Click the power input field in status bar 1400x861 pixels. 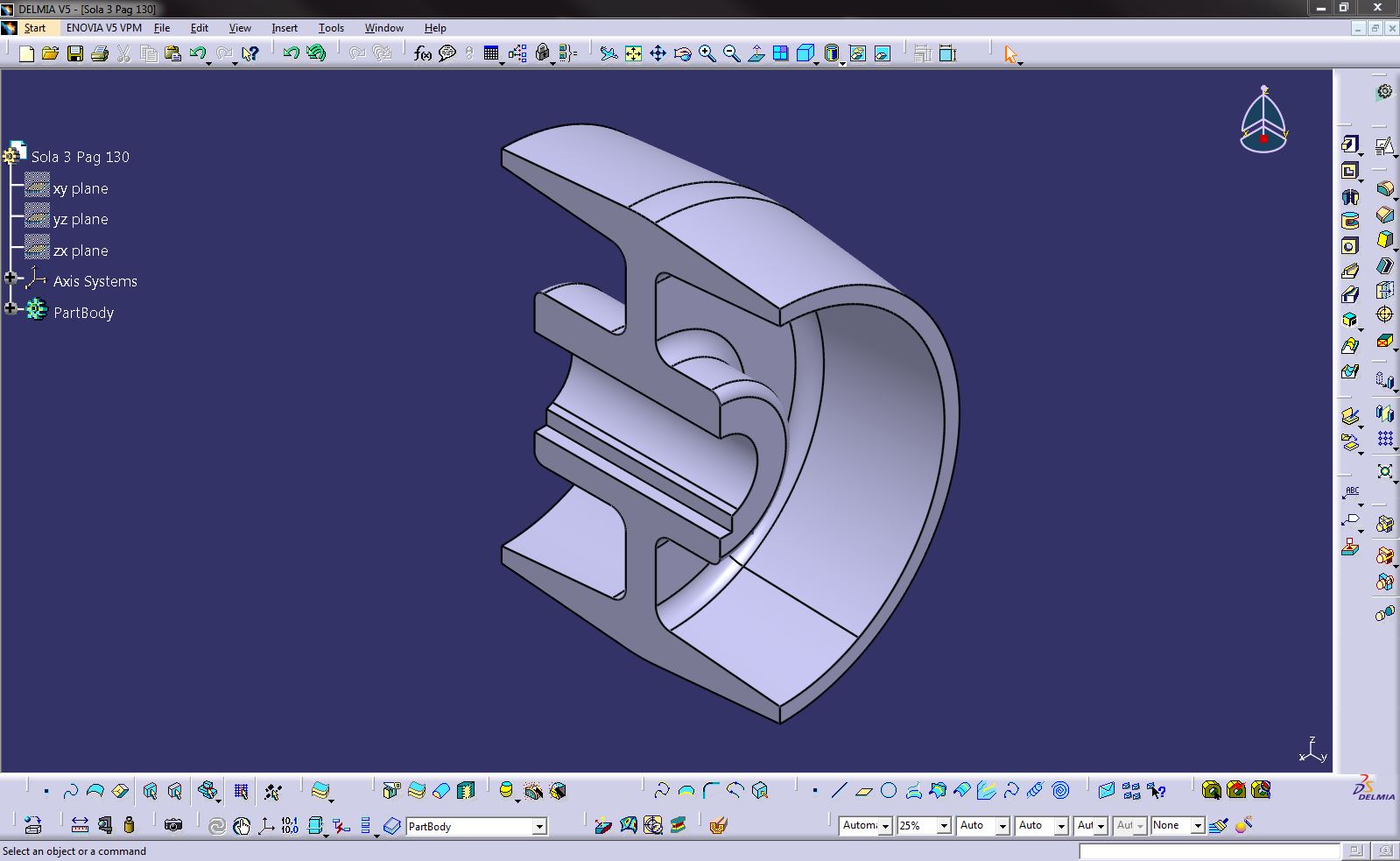pos(1208,850)
